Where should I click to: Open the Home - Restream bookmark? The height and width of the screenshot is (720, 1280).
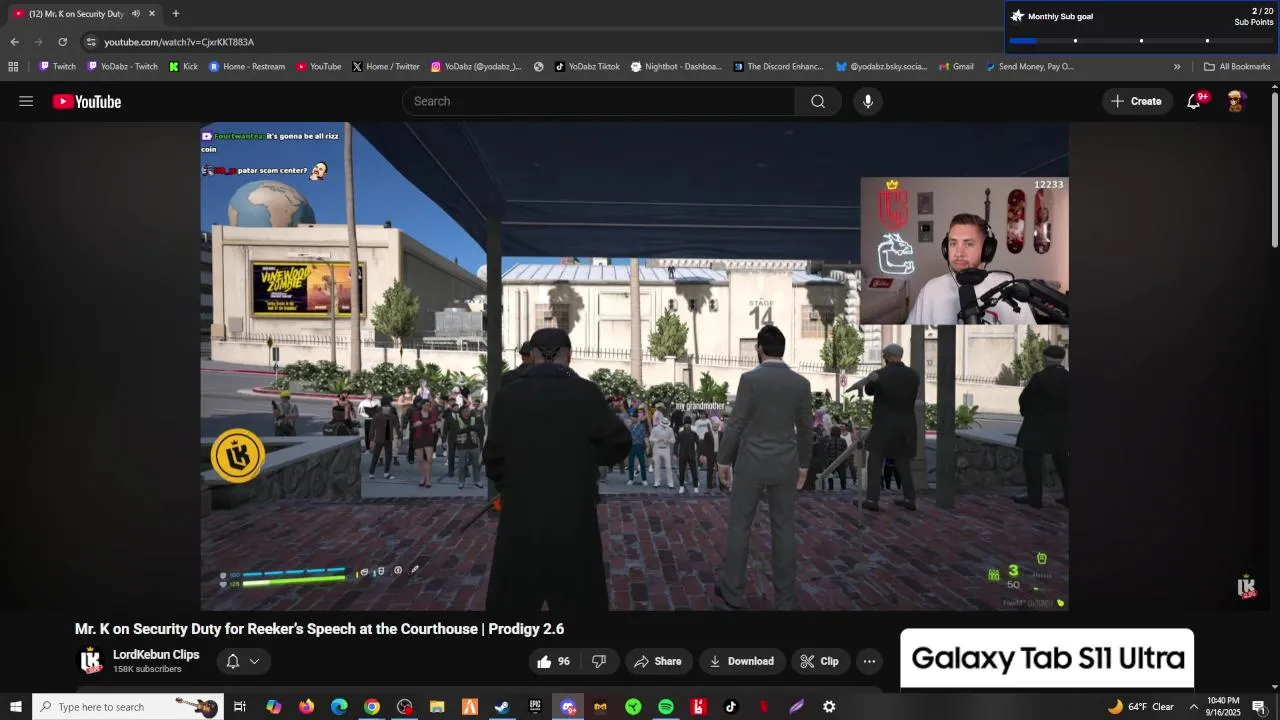[x=247, y=67]
